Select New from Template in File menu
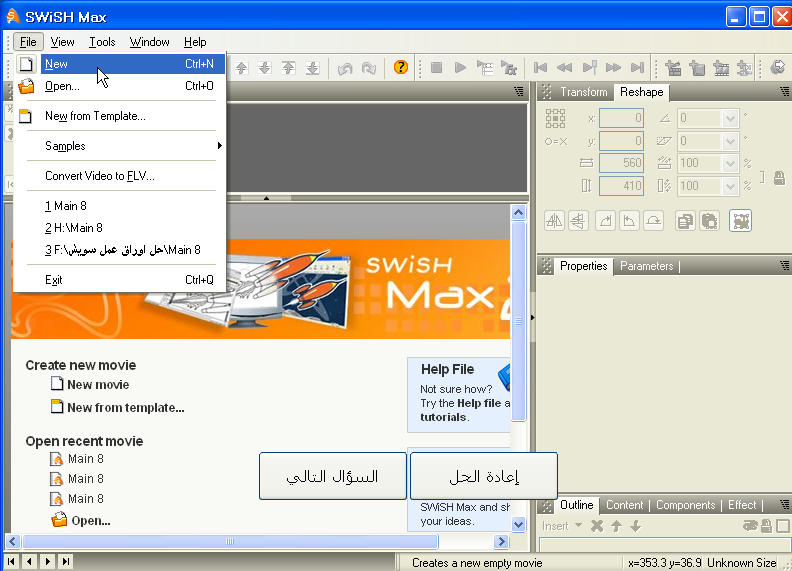Image resolution: width=792 pixels, height=571 pixels. point(95,116)
